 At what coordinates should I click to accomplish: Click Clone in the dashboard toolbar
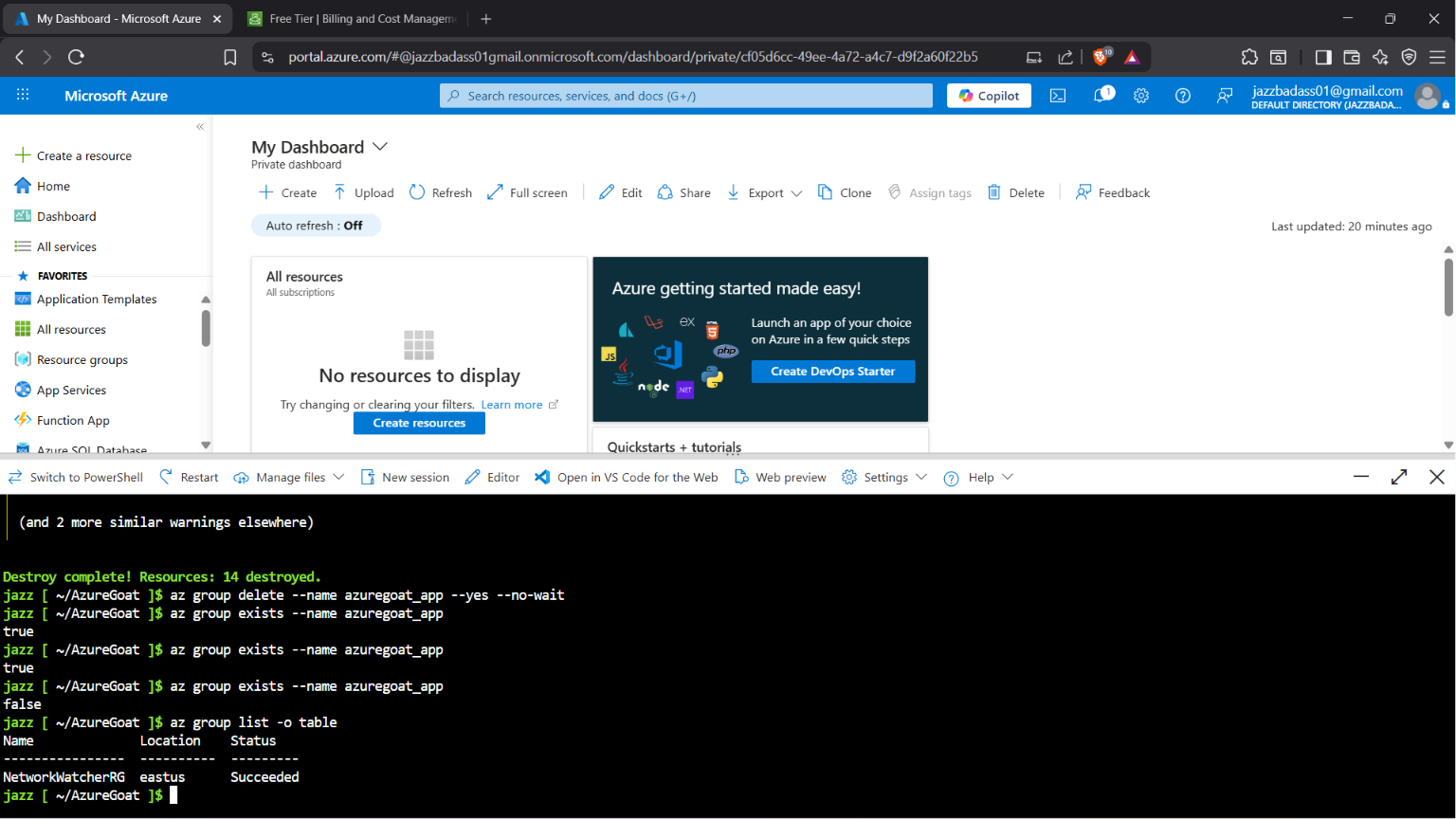(x=845, y=192)
